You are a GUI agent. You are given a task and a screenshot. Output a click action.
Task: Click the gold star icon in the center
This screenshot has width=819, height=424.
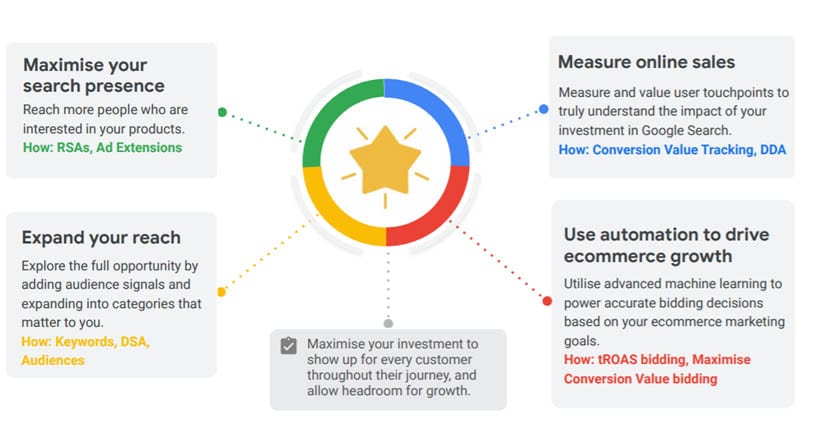pos(384,164)
